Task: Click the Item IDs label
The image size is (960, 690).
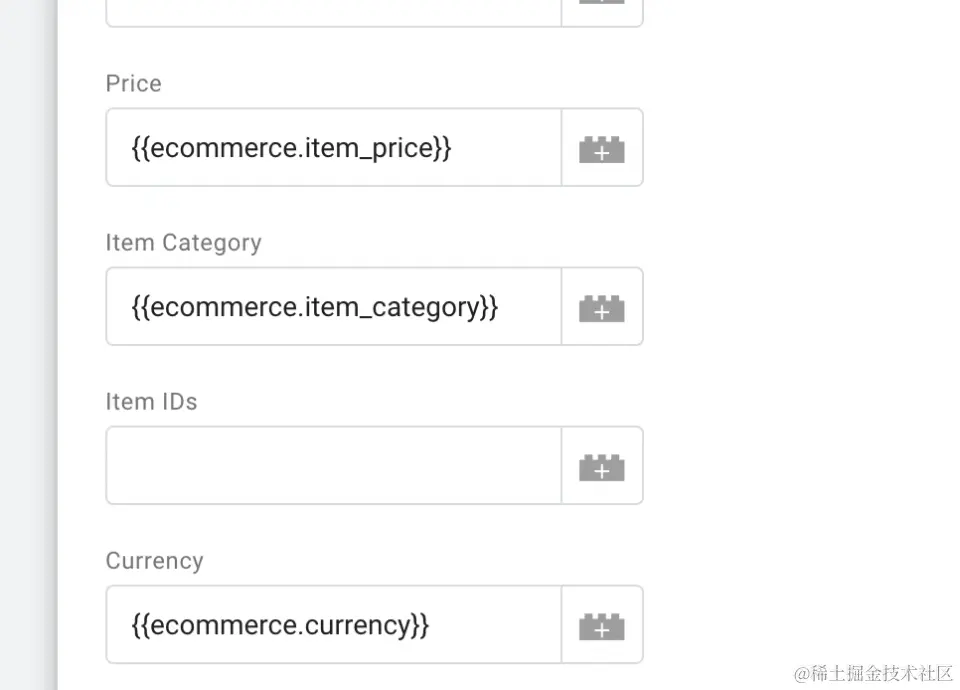Action: [151, 402]
